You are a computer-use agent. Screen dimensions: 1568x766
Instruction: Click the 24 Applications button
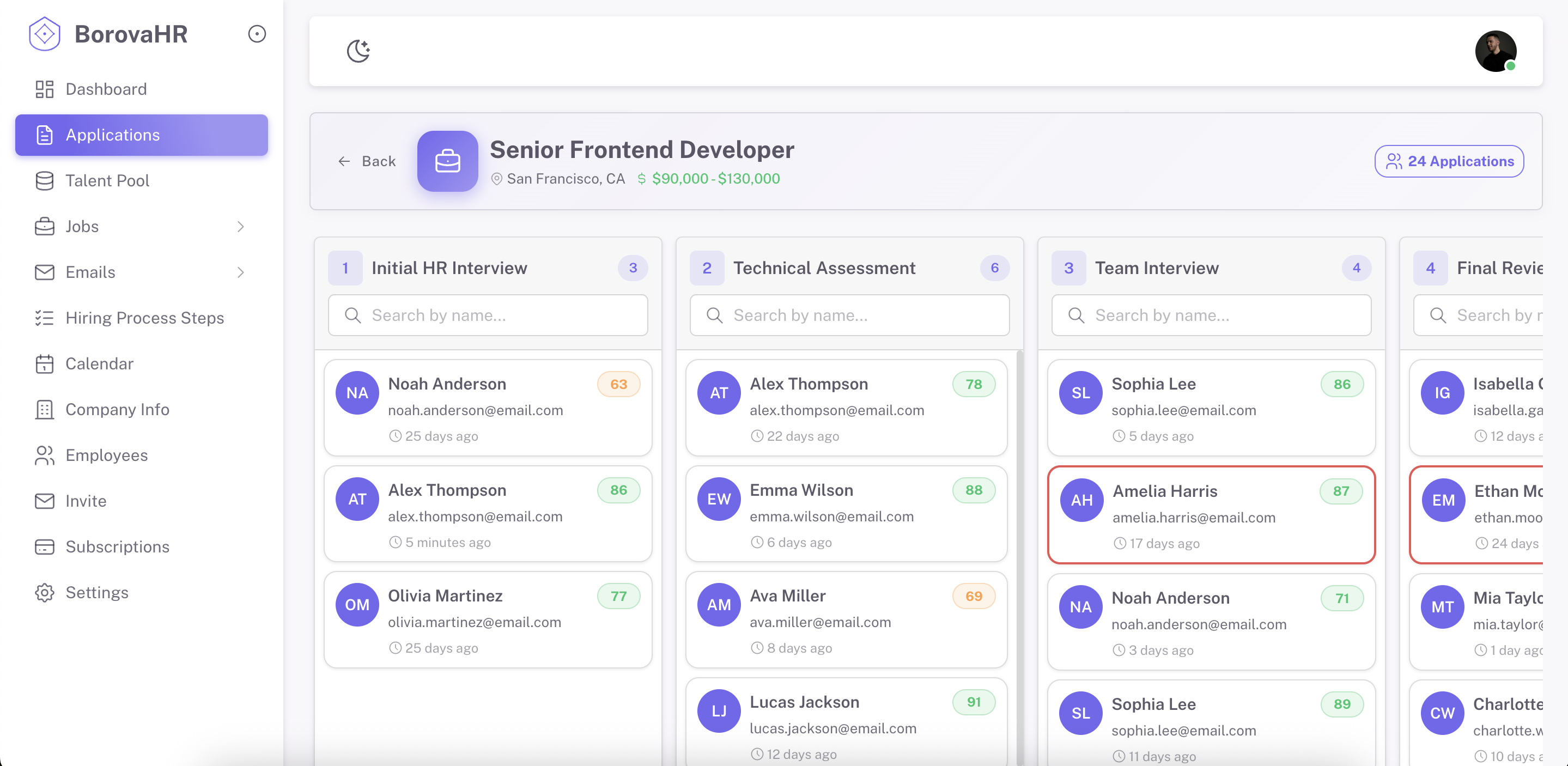coord(1449,161)
